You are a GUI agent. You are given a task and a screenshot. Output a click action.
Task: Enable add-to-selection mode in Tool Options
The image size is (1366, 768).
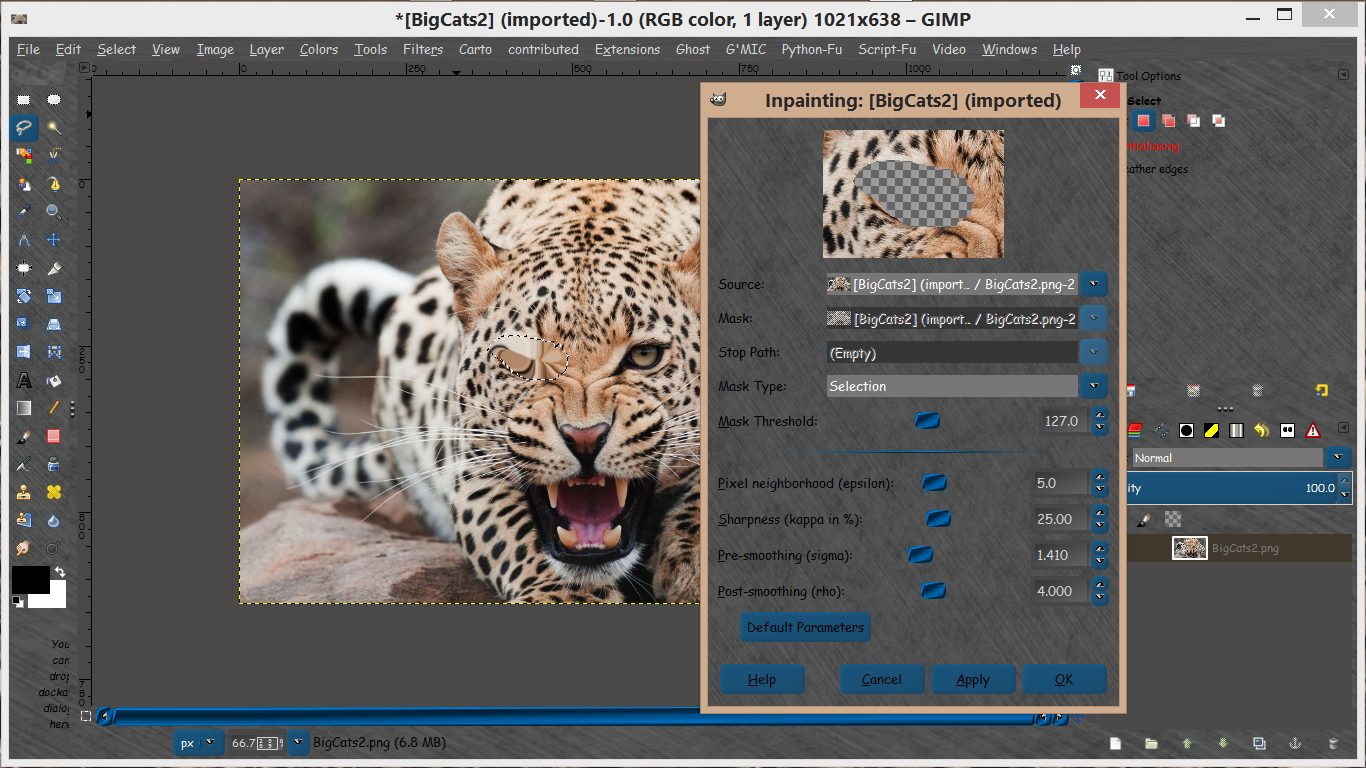click(x=1168, y=120)
